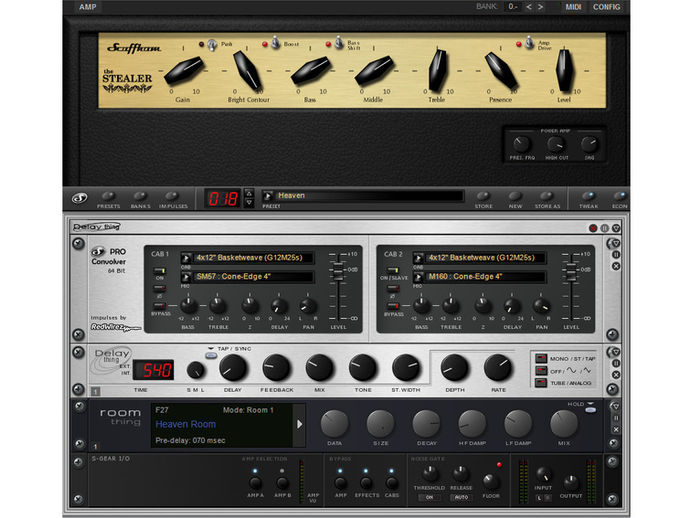Viewport: 690px width, 518px height.
Task: Toggle the Room Thing Hold button
Action: point(591,410)
